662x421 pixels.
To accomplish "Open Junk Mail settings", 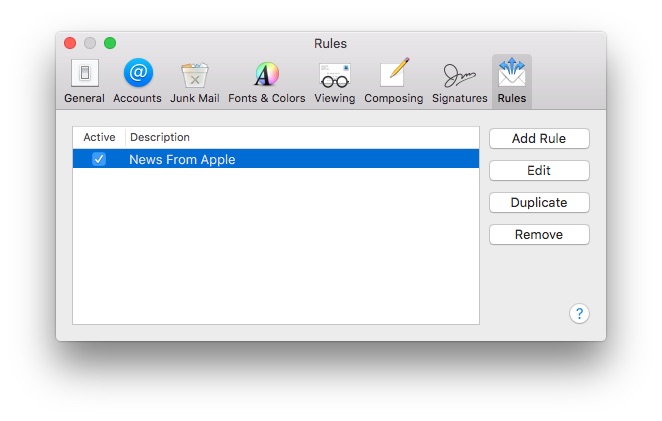I will coord(194,80).
